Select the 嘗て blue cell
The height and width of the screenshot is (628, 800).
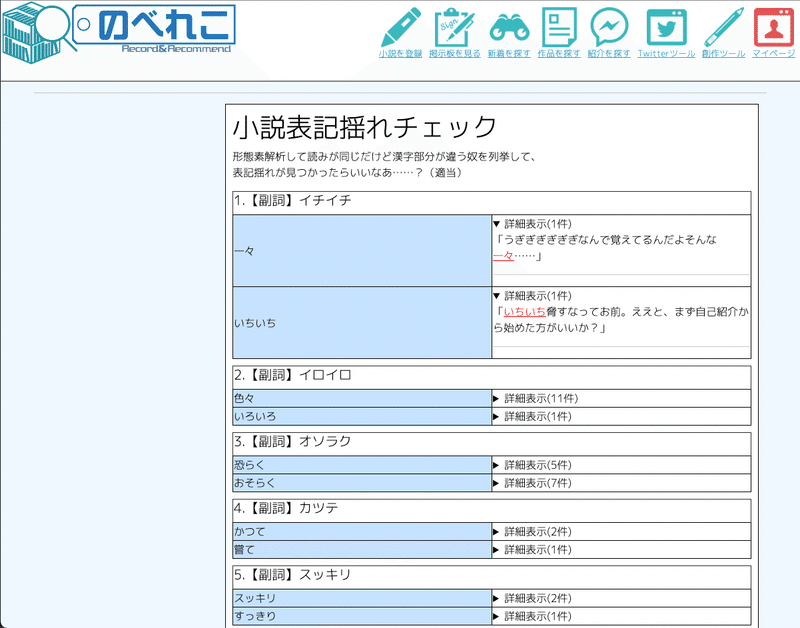[362, 549]
